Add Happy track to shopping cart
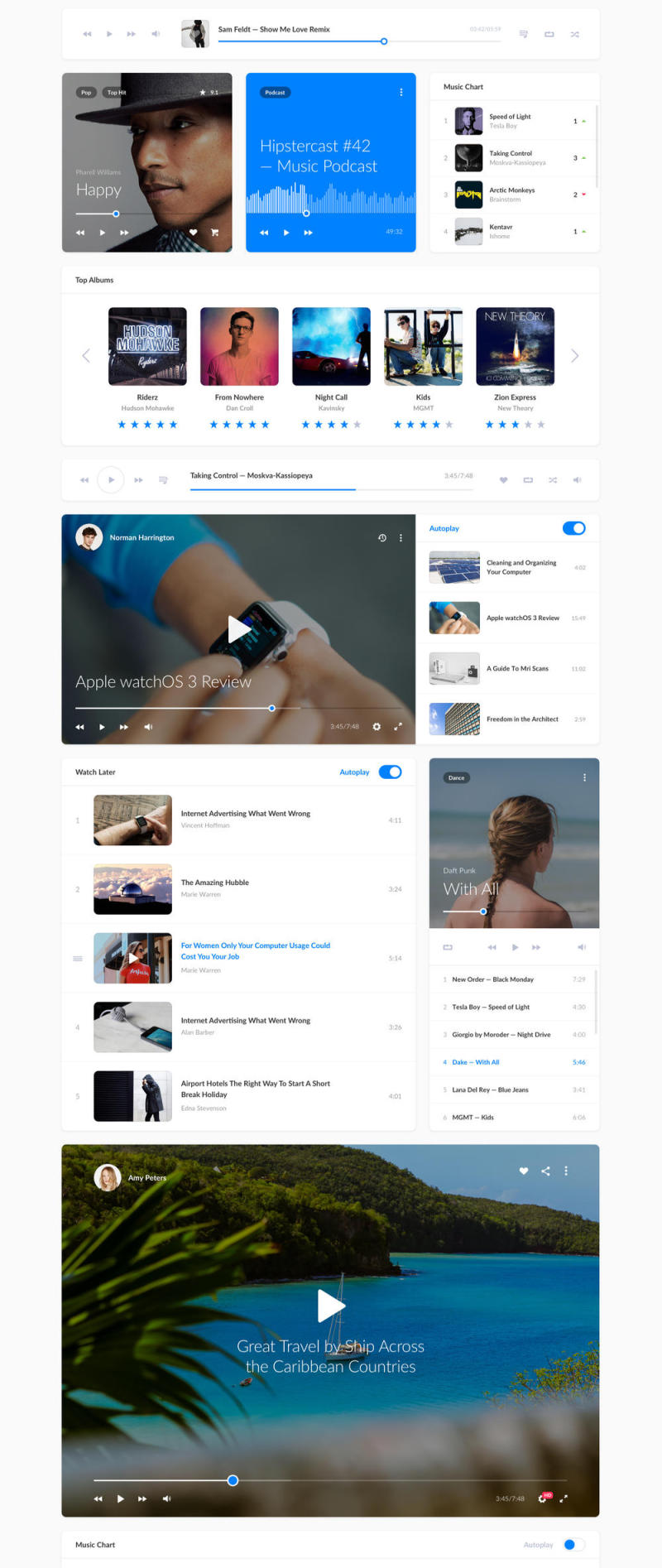 pos(215,233)
